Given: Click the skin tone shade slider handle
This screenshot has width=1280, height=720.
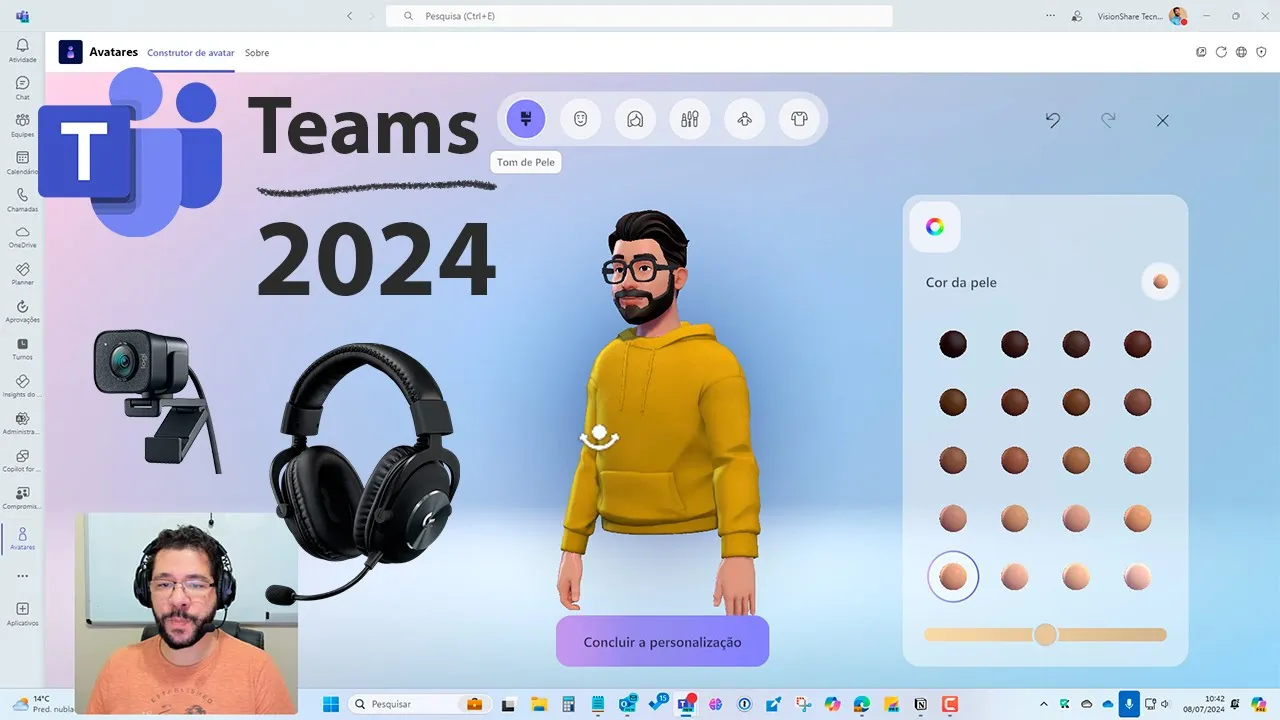Looking at the screenshot, I should pos(1045,634).
